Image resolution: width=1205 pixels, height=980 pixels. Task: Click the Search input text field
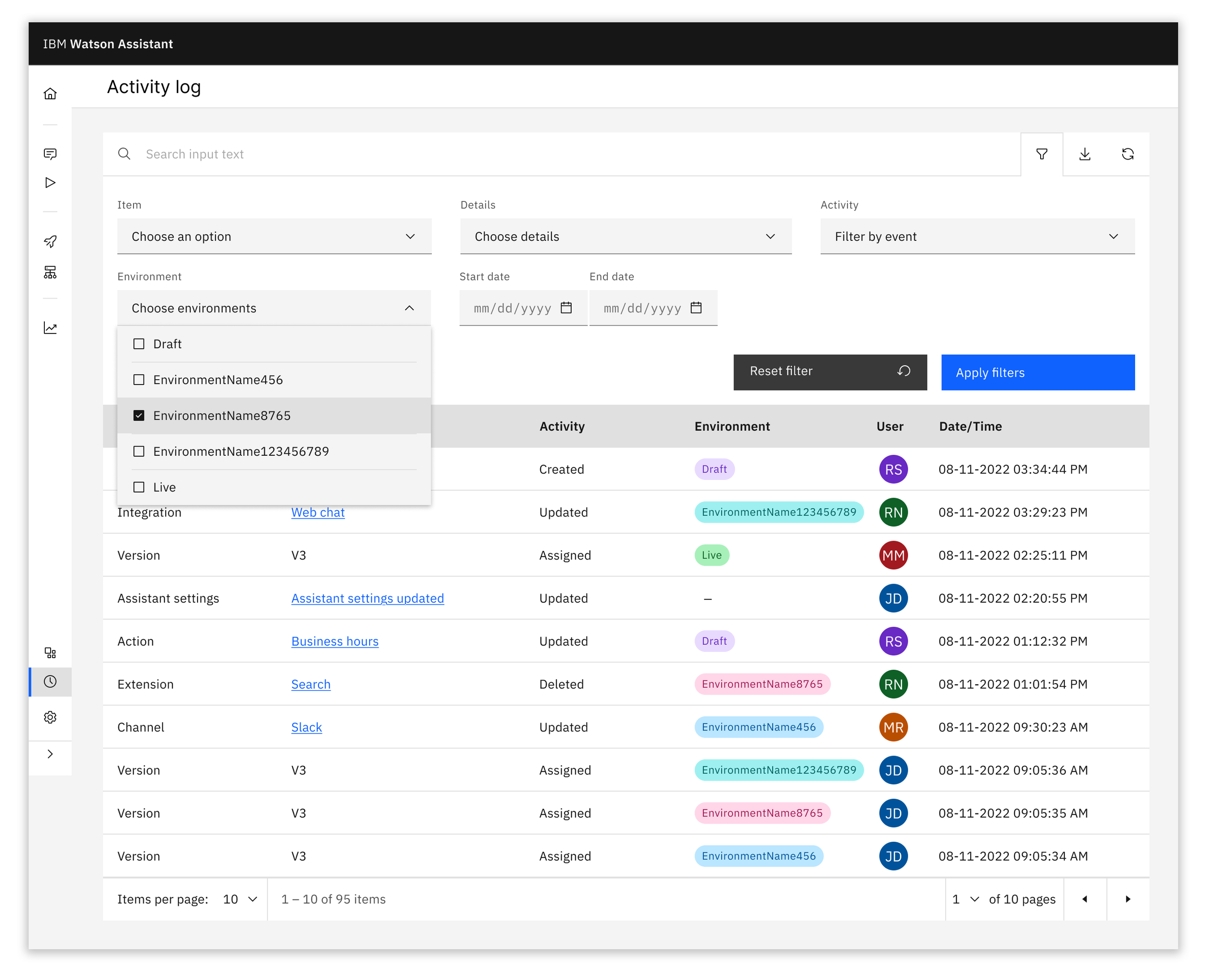(x=395, y=154)
